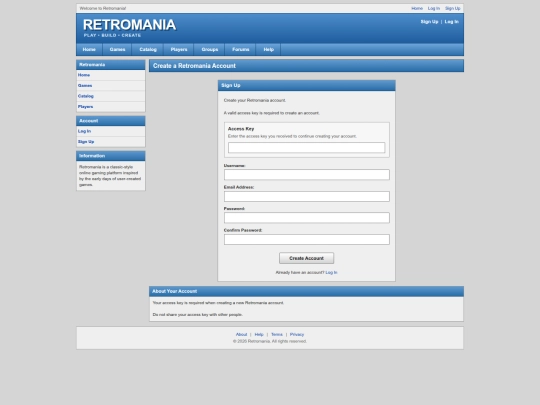The height and width of the screenshot is (405, 540).
Task: Click the 'Welcome to Retromania!' text
Action: 103,8
